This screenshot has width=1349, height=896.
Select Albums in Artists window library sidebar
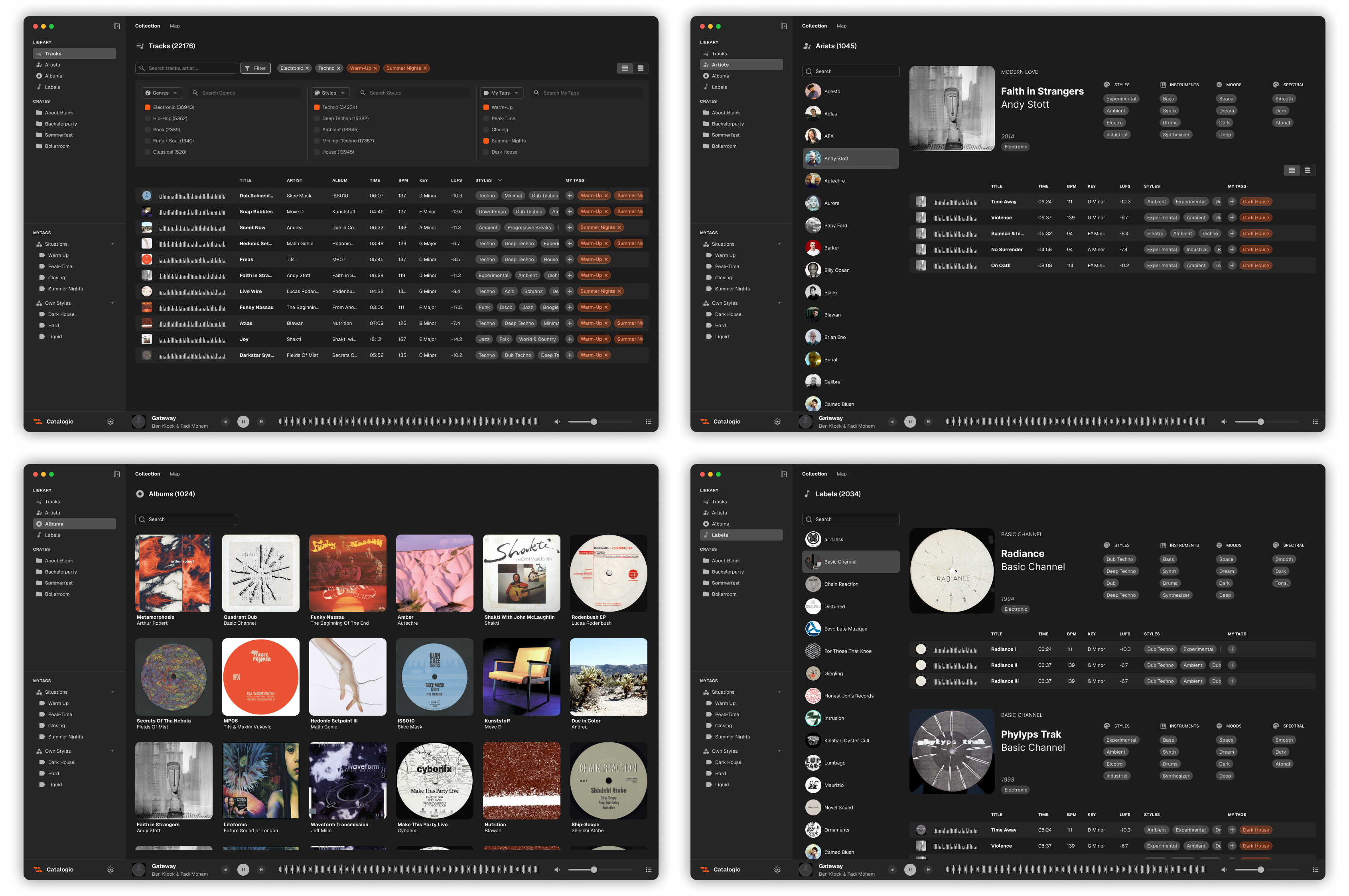pos(741,76)
